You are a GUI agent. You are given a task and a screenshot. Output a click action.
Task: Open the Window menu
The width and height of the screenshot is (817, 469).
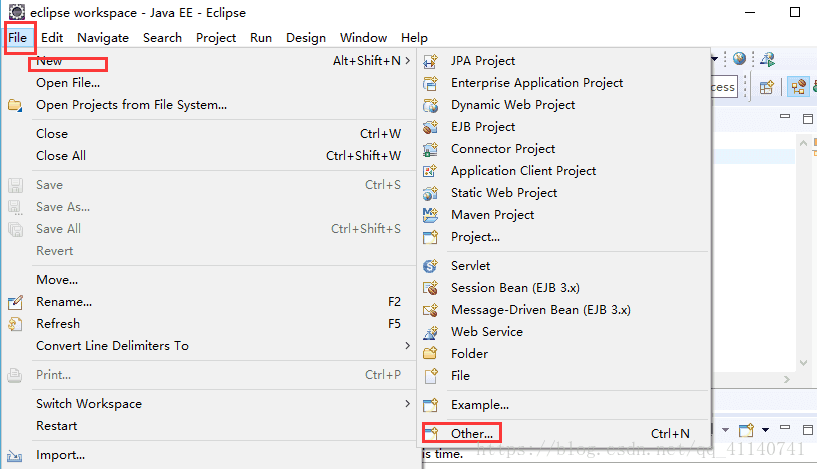coord(364,38)
